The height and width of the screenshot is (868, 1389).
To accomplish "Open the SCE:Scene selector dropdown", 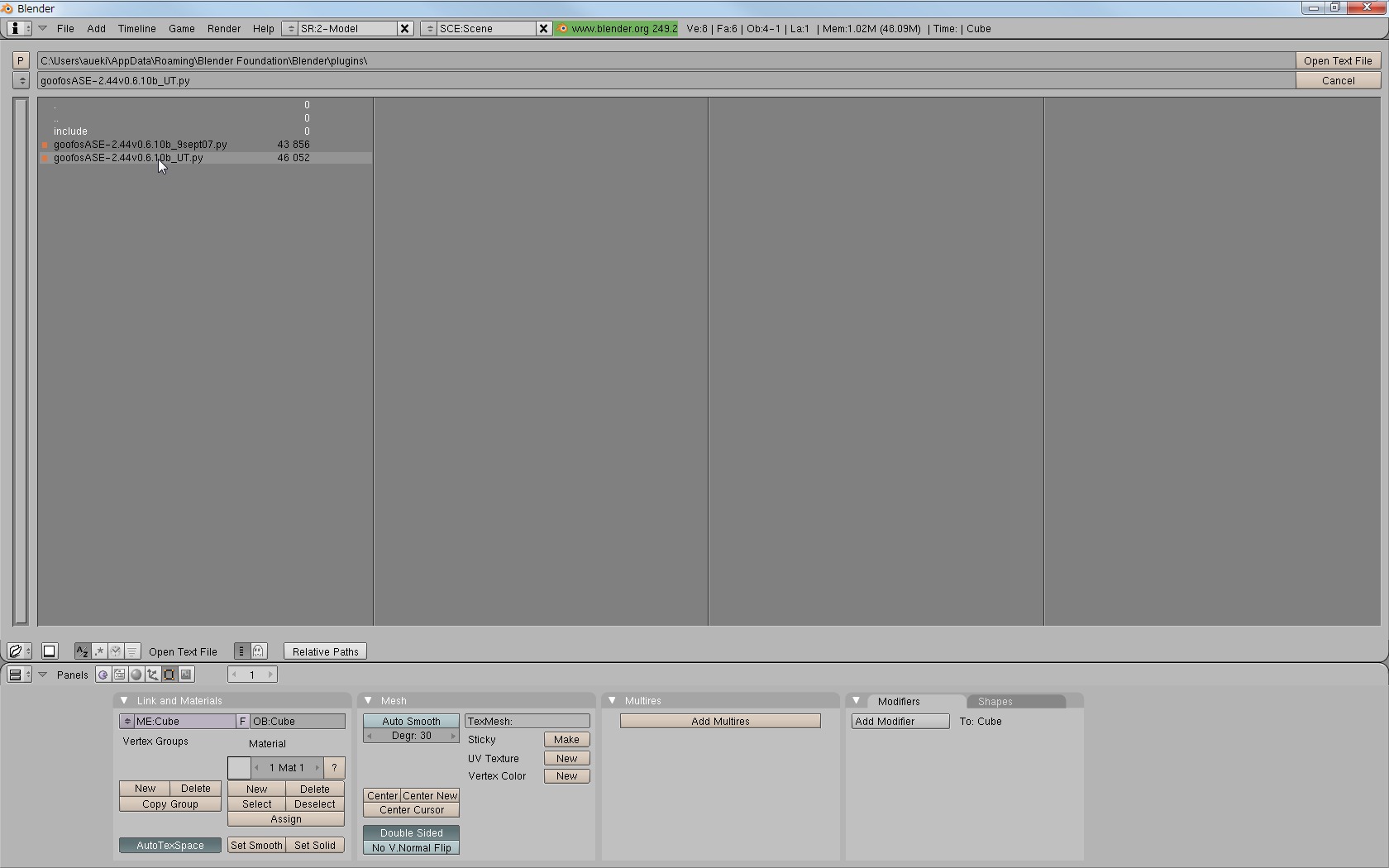I will 429,29.
